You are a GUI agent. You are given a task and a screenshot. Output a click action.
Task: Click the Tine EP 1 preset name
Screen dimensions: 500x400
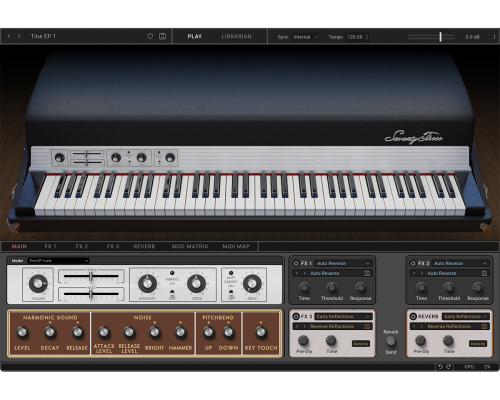tap(43, 36)
